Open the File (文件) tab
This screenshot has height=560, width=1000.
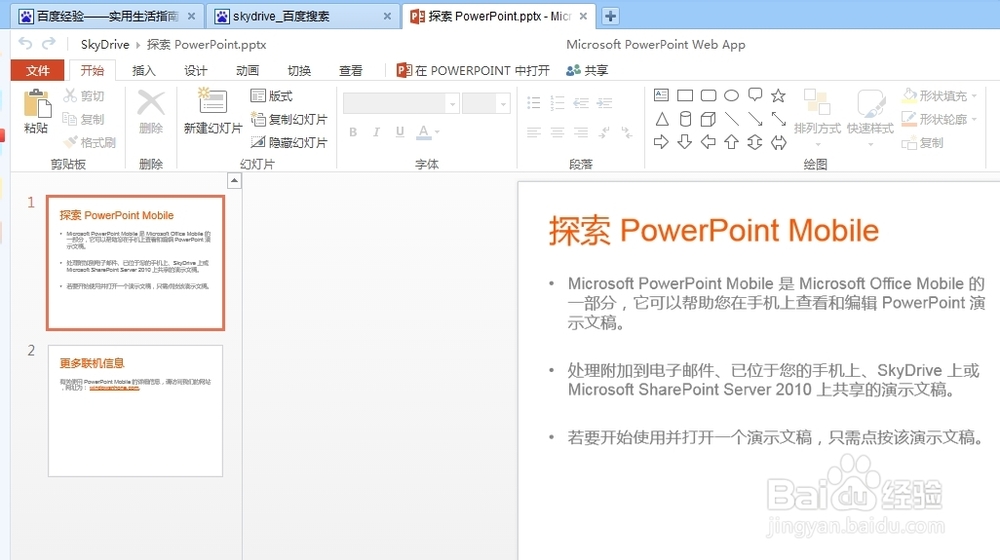pyautogui.click(x=38, y=70)
